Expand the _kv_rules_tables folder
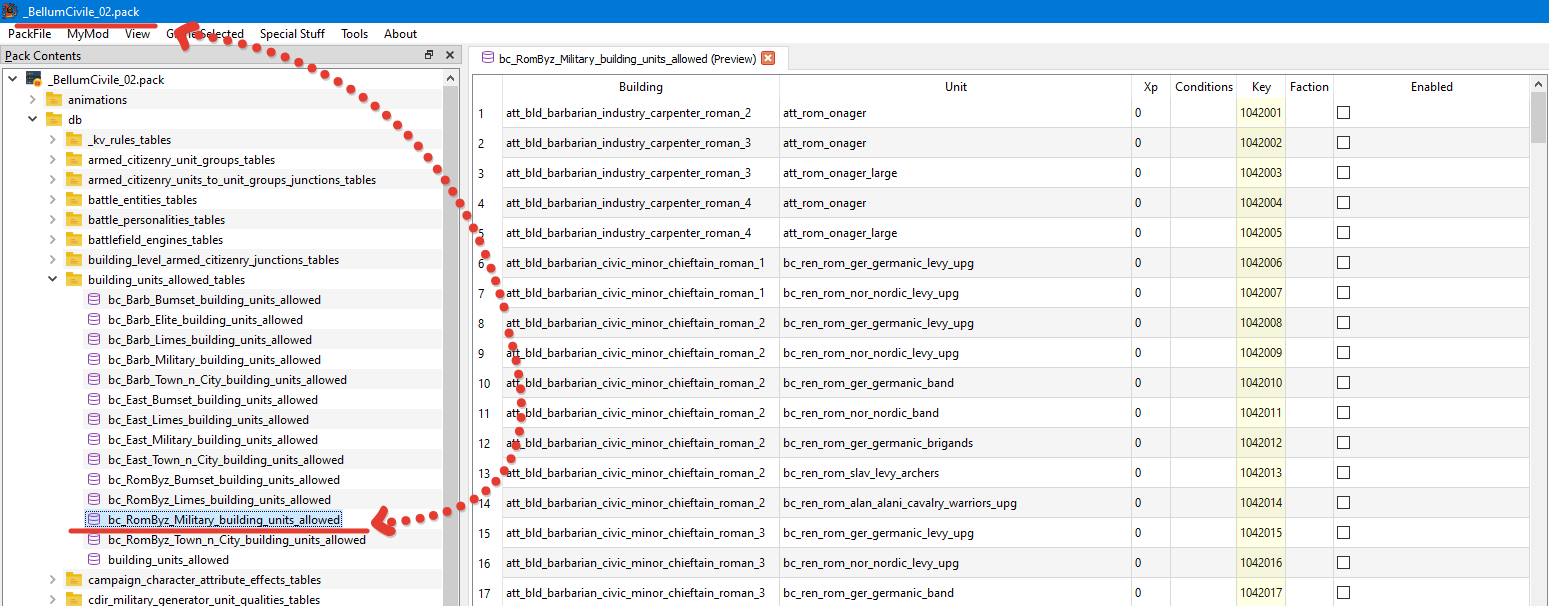This screenshot has width=1549, height=606. pyautogui.click(x=53, y=140)
